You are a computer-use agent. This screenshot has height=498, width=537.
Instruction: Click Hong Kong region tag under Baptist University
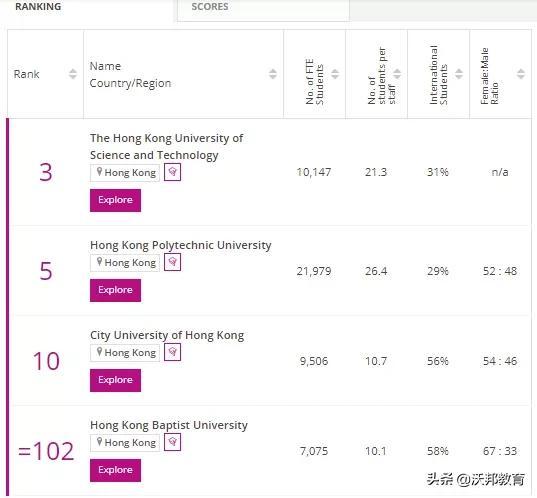click(125, 443)
